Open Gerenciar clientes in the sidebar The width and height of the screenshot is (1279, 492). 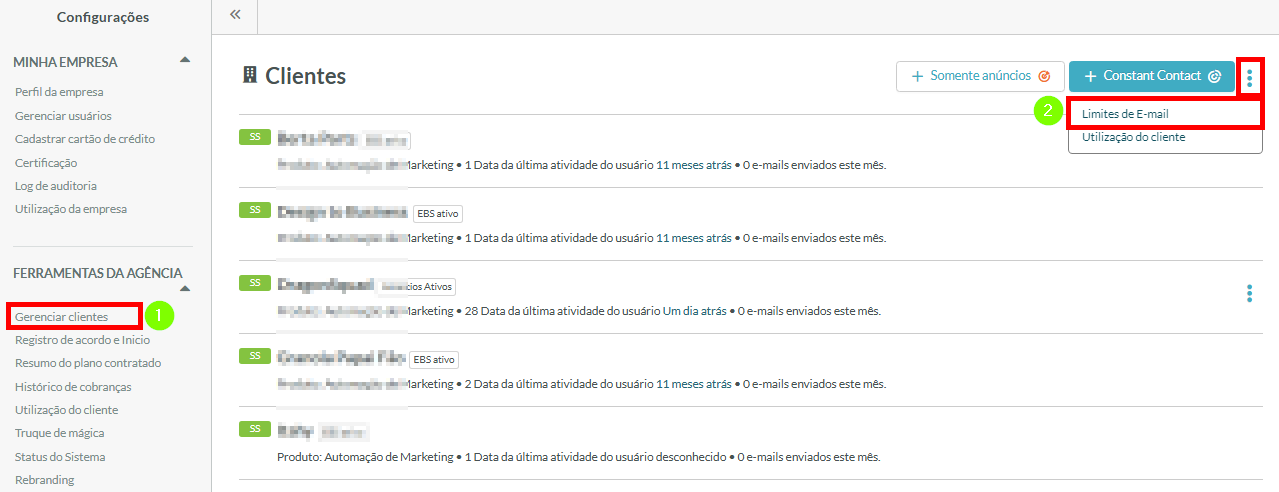pyautogui.click(x=61, y=317)
